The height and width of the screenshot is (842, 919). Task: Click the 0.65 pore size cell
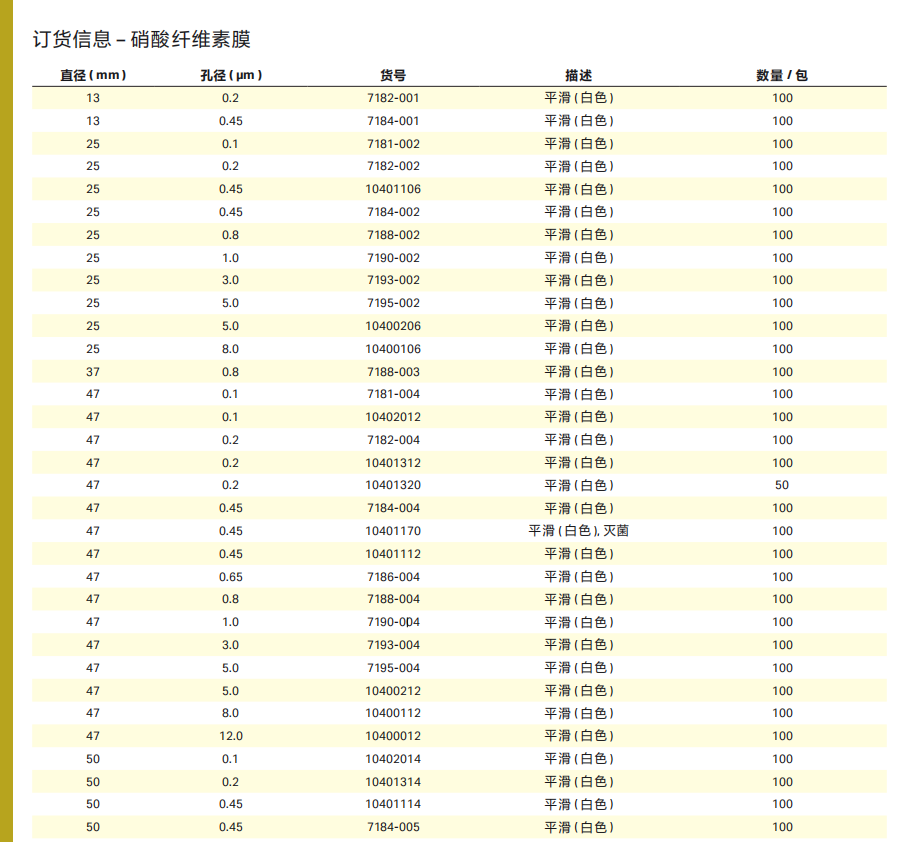[x=231, y=577]
